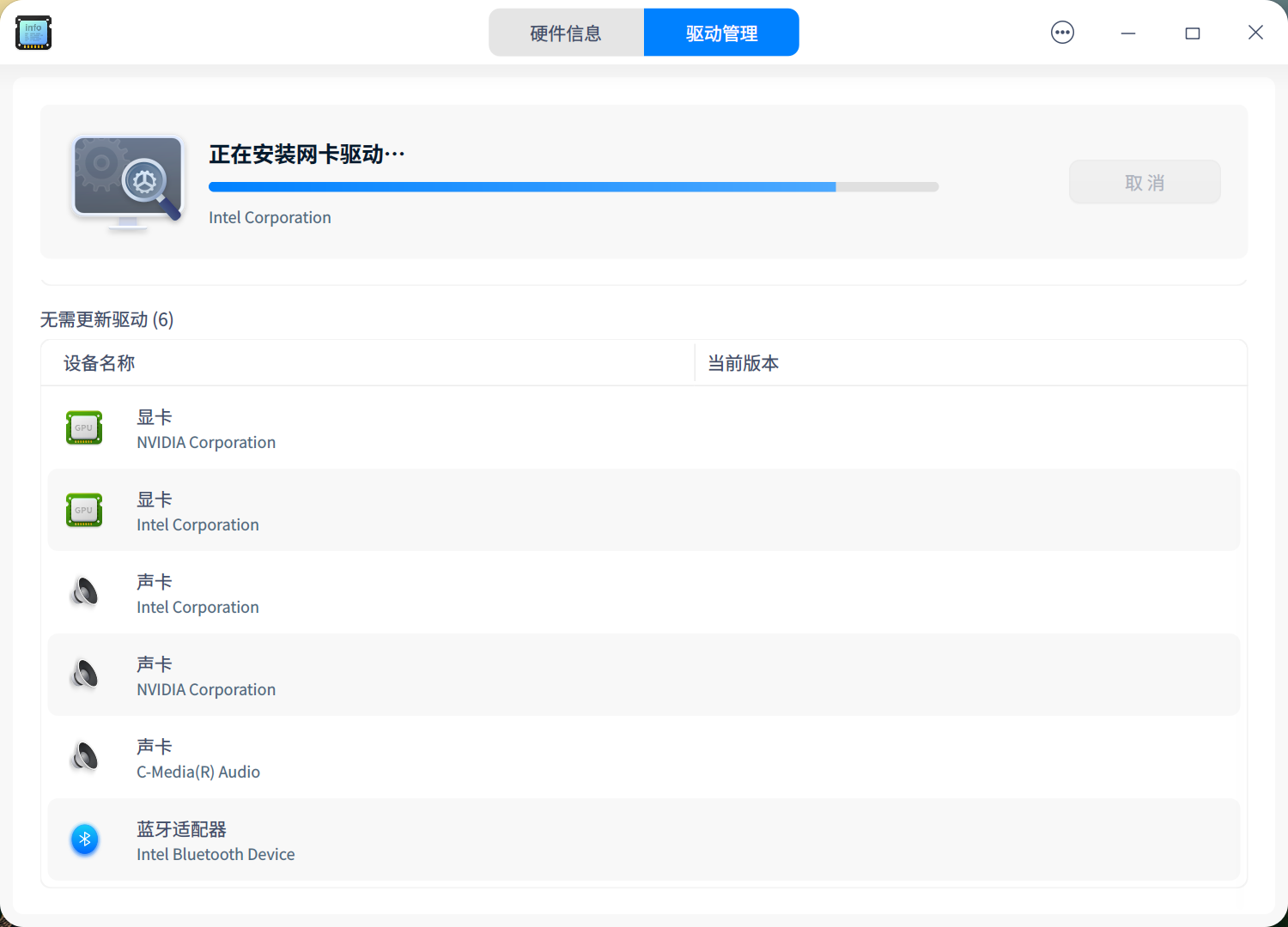Click the application logo in the titlebar
1288x927 pixels.
pos(33,32)
